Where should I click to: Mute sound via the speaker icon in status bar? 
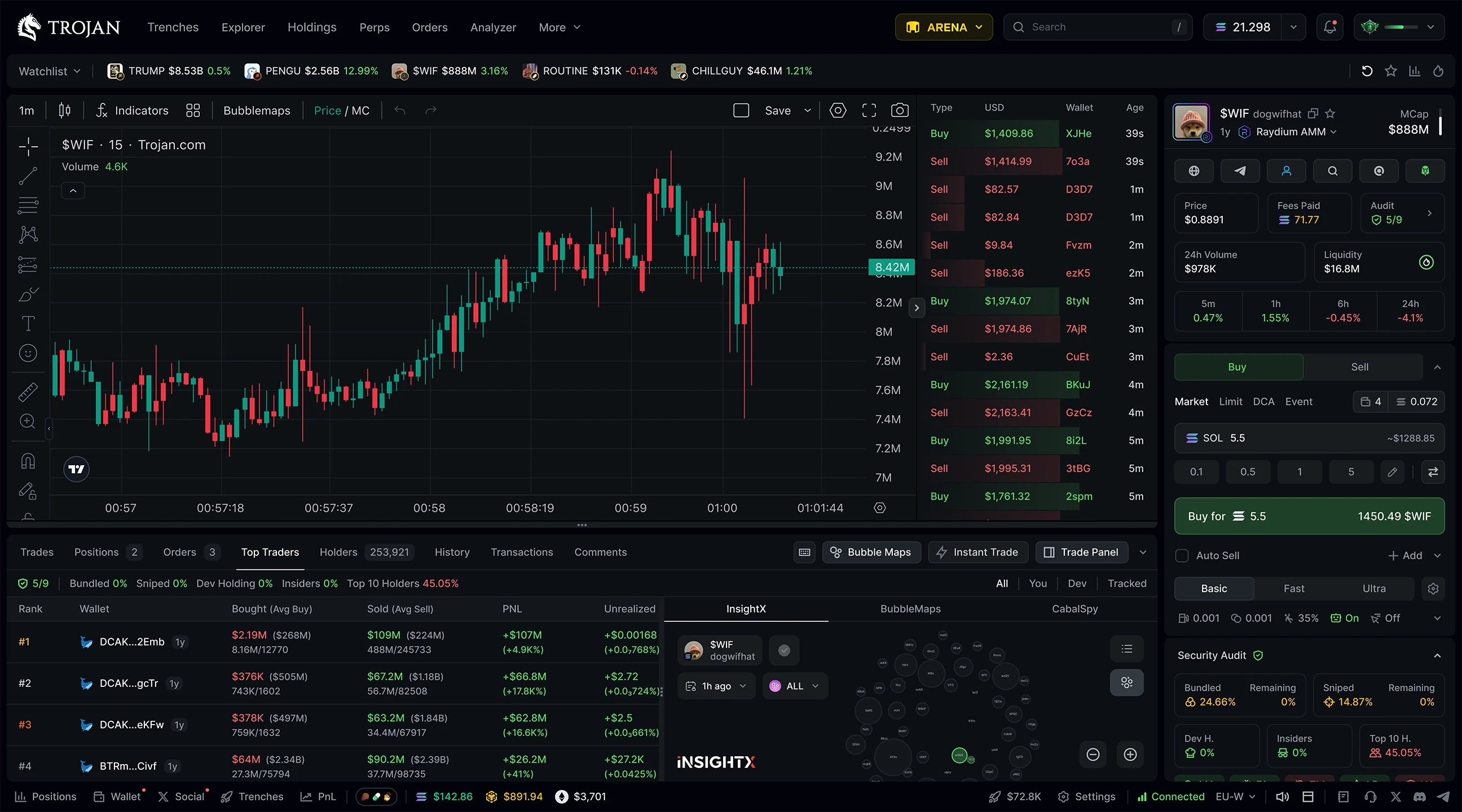pos(1282,797)
